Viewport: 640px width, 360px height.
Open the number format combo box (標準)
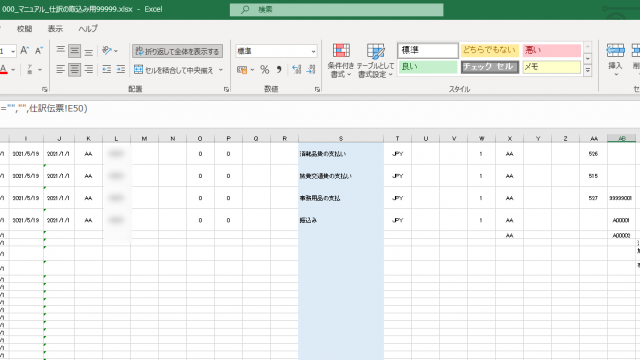click(x=276, y=51)
